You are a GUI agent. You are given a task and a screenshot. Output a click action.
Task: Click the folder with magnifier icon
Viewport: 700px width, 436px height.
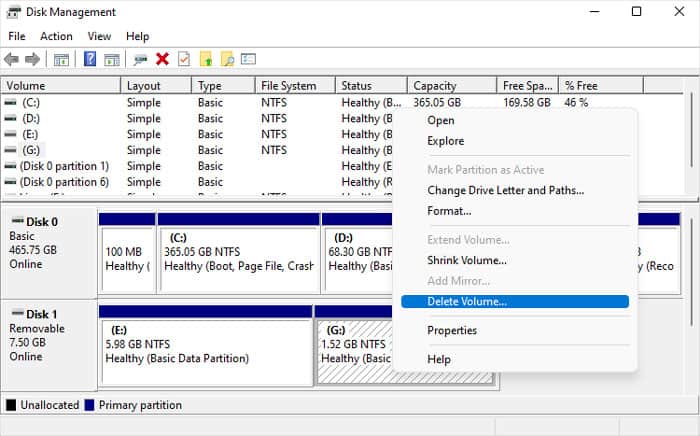click(x=227, y=59)
